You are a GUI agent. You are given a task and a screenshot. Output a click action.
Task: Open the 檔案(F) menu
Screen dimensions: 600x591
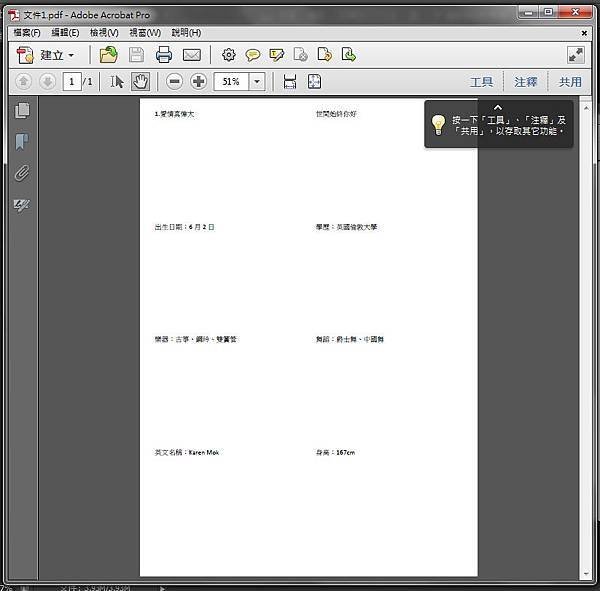click(x=27, y=33)
